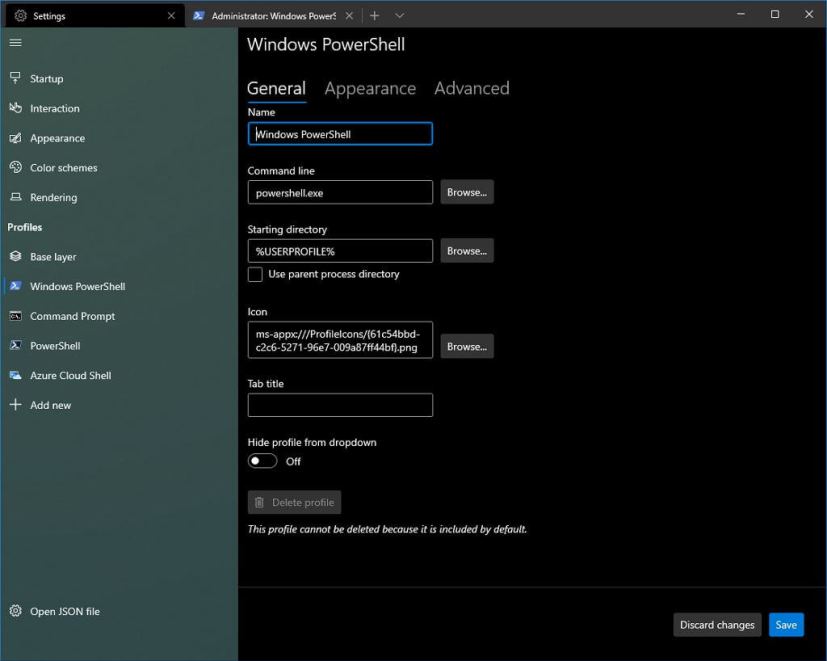
Task: Click the Azure Cloud Shell icon
Action: pos(15,375)
